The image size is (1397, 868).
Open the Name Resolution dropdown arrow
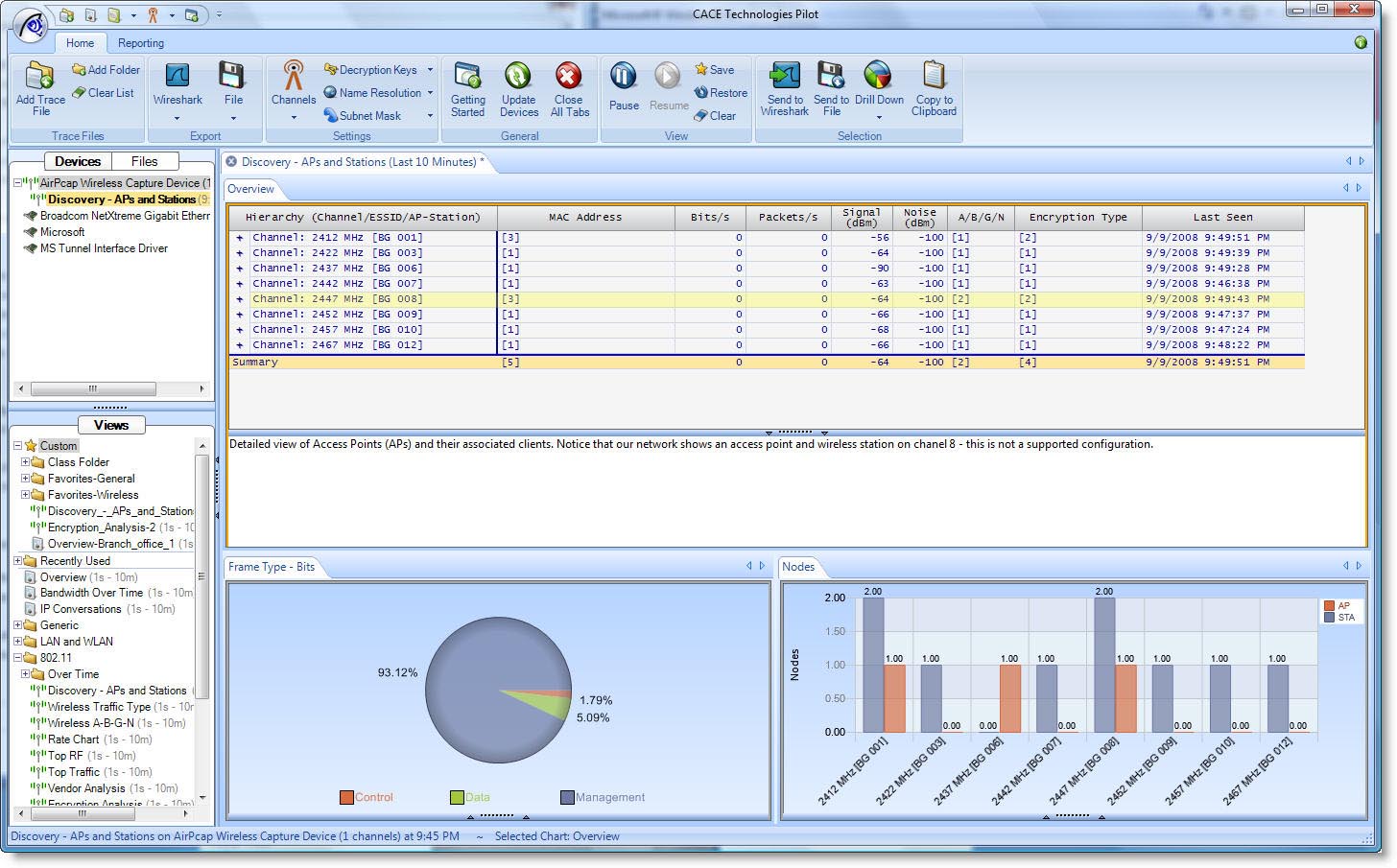point(430,93)
